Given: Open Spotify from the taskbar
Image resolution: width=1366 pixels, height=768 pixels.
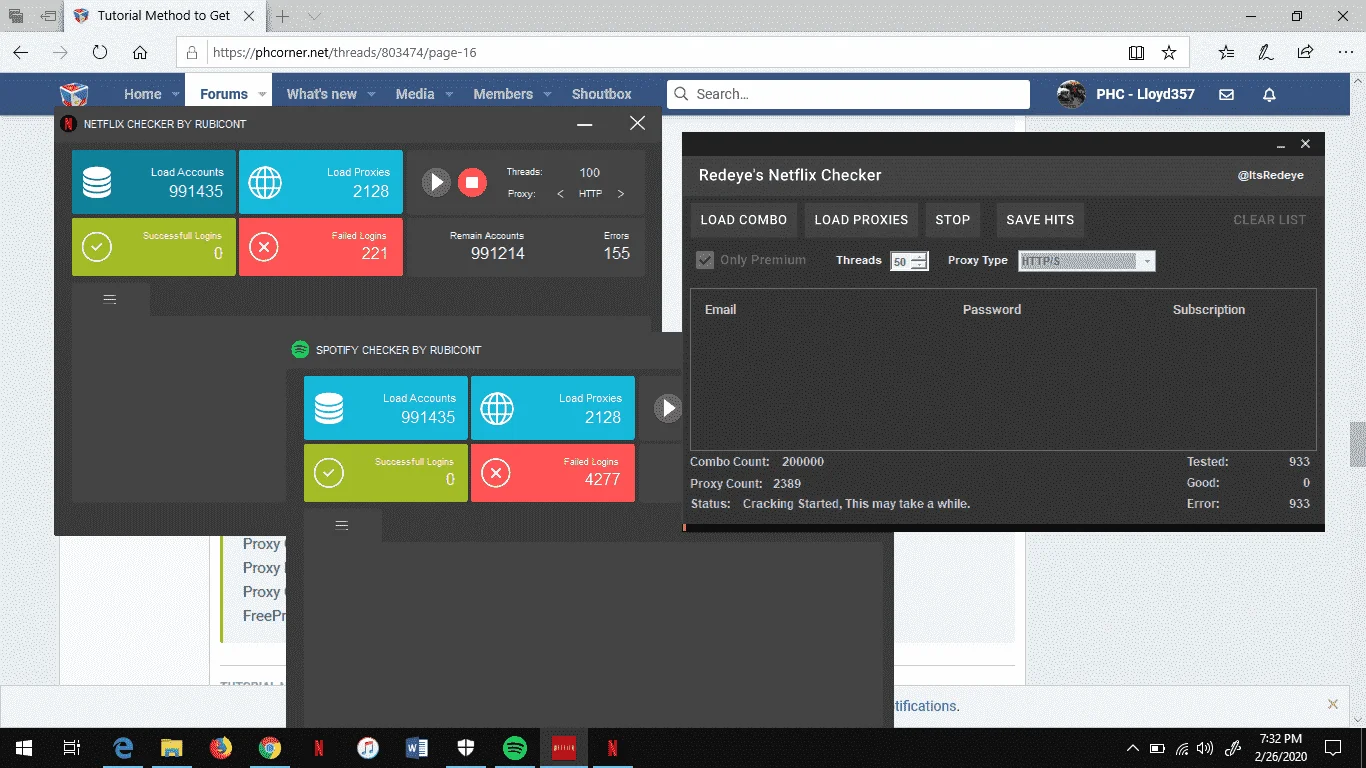Looking at the screenshot, I should (515, 747).
